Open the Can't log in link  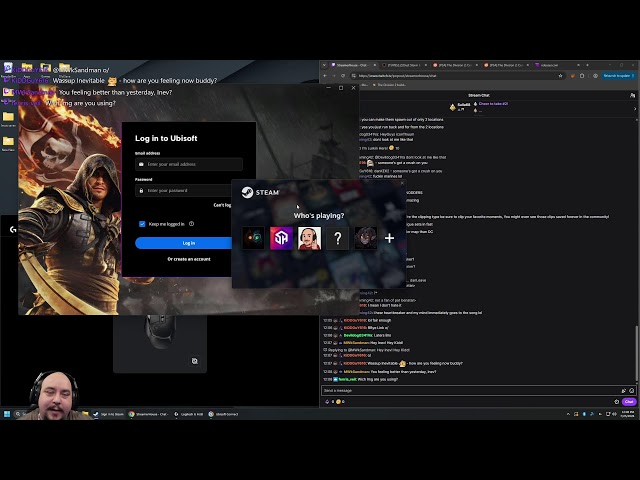pyautogui.click(x=222, y=205)
